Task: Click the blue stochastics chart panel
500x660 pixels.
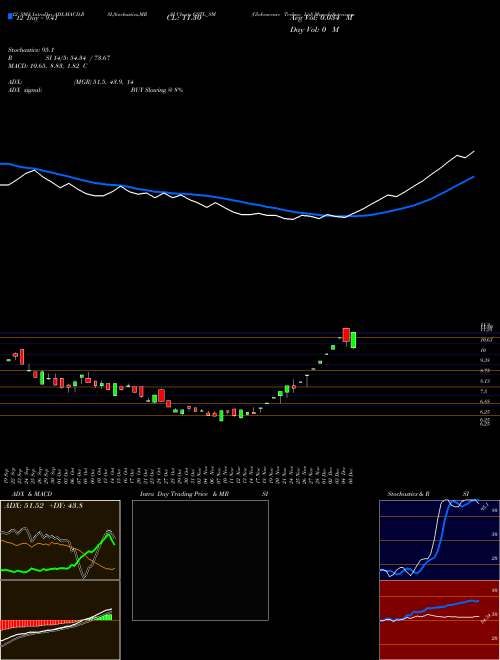Action: tap(439, 540)
